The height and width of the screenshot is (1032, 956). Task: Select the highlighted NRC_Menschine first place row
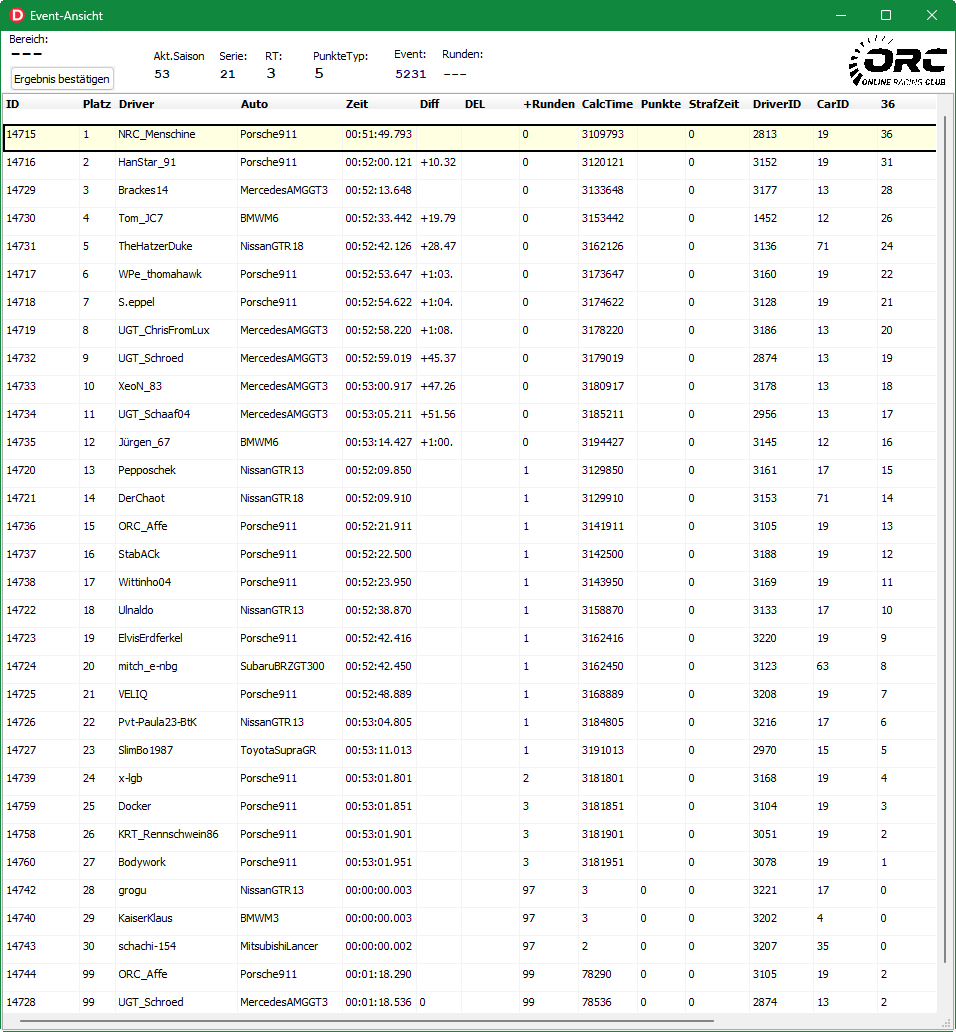(157, 134)
